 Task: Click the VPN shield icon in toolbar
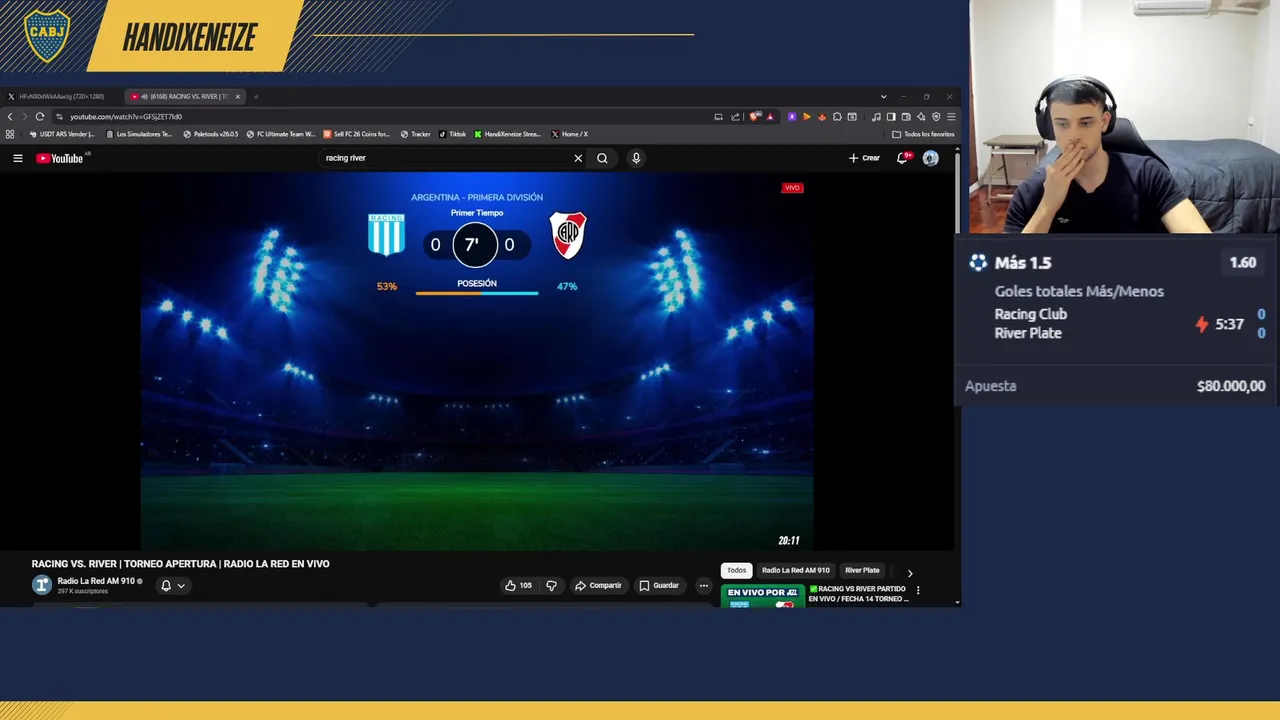(936, 117)
